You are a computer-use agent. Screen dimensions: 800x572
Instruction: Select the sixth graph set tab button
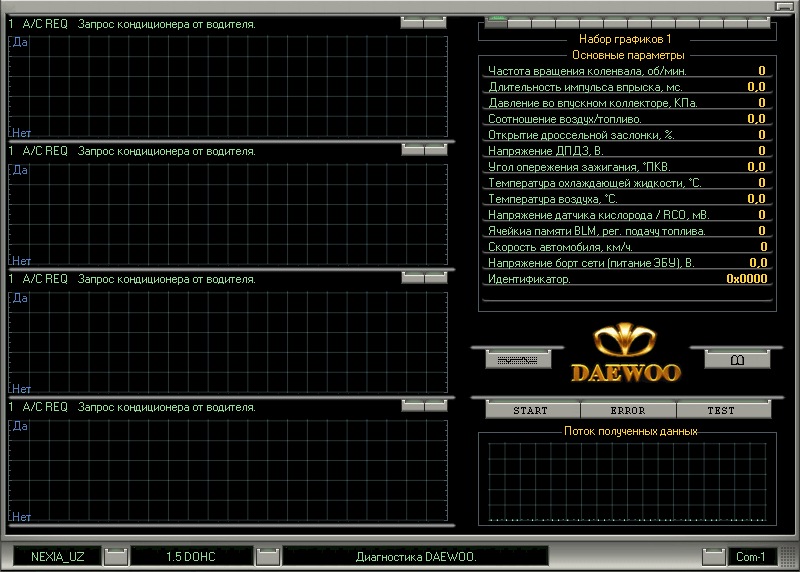616,22
